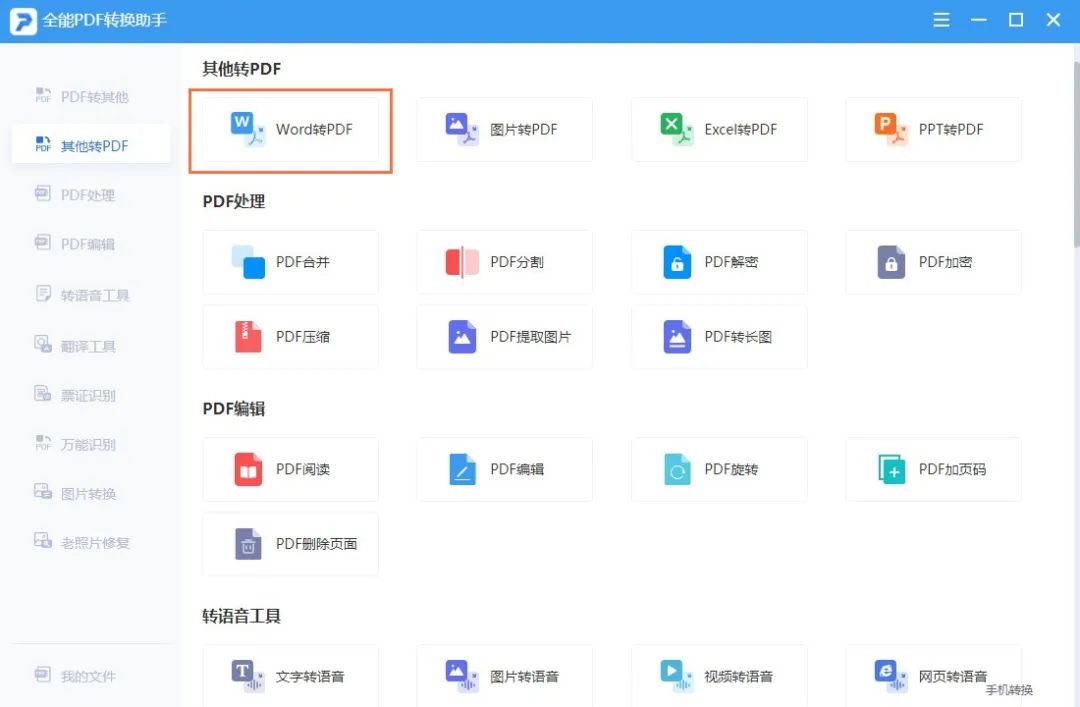
Task: Open the Excel转PDF tool icon
Action: tap(676, 130)
